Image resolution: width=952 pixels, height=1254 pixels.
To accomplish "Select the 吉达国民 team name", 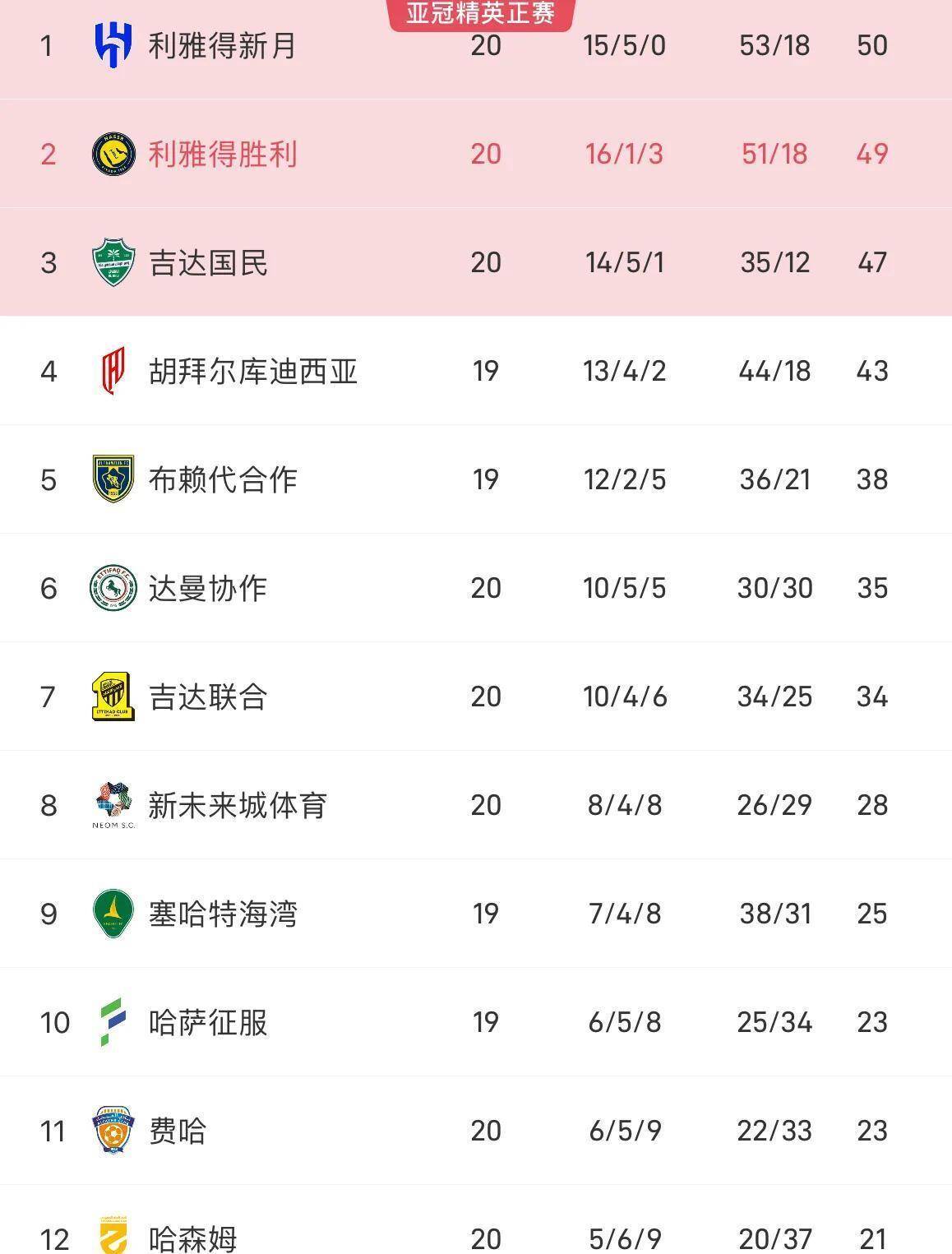I will point(208,262).
